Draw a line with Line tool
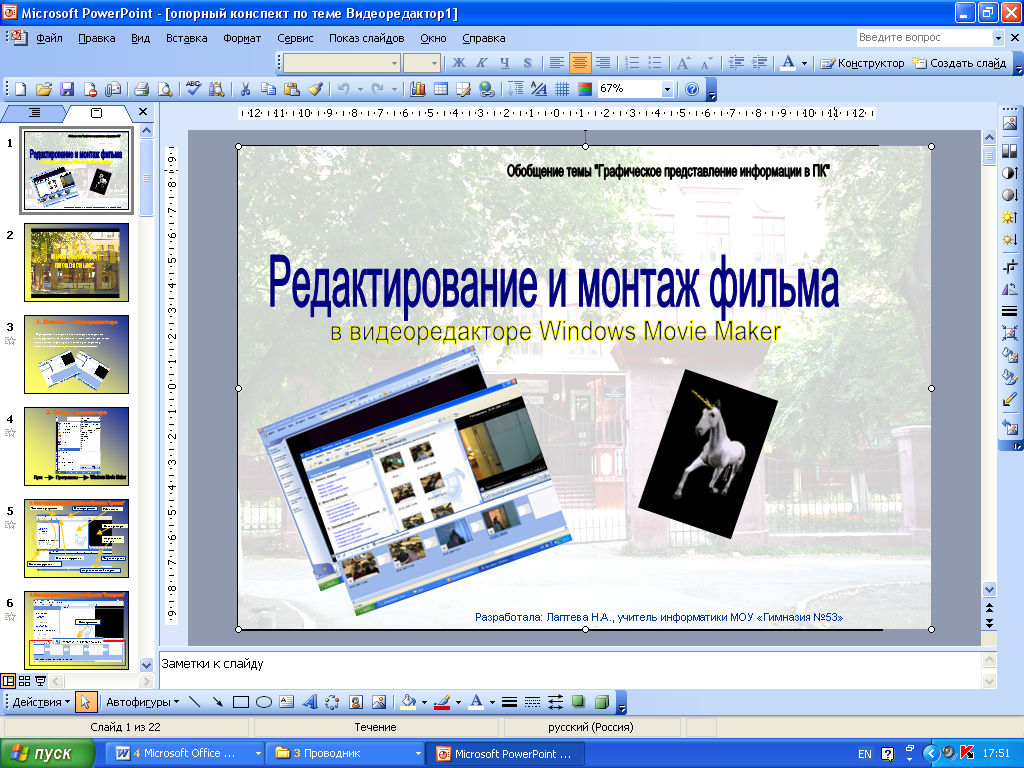The height and width of the screenshot is (768, 1024). pos(195,702)
